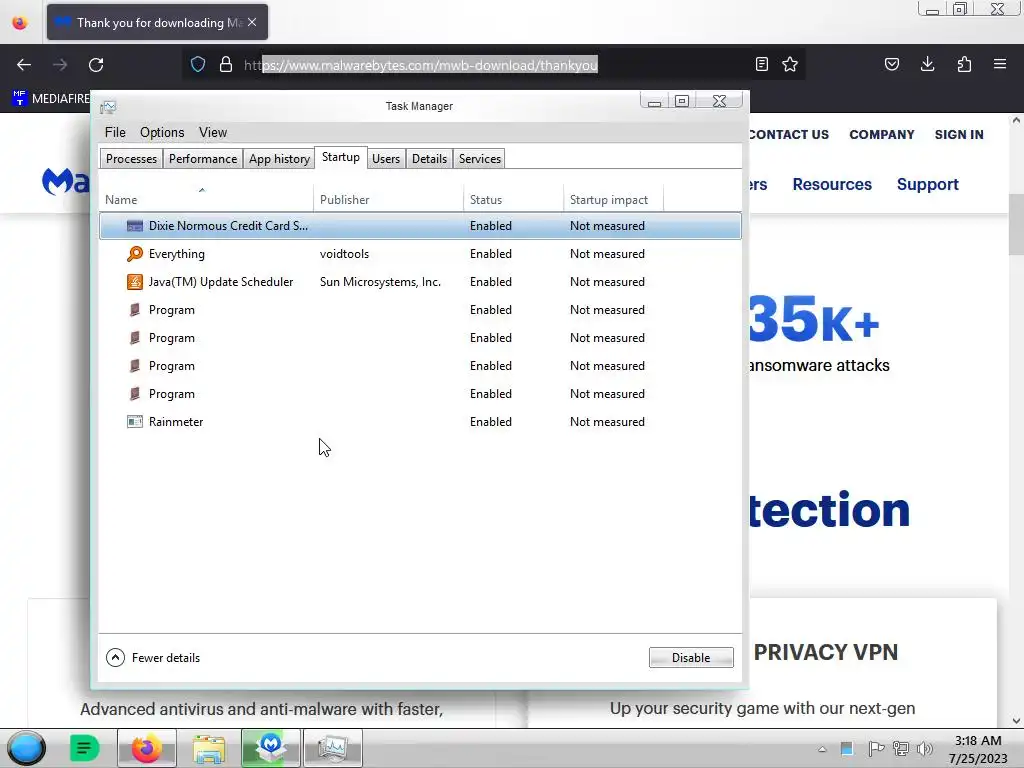Viewport: 1024px width, 768px height.
Task: Open the green notes app on taskbar
Action: (x=84, y=748)
